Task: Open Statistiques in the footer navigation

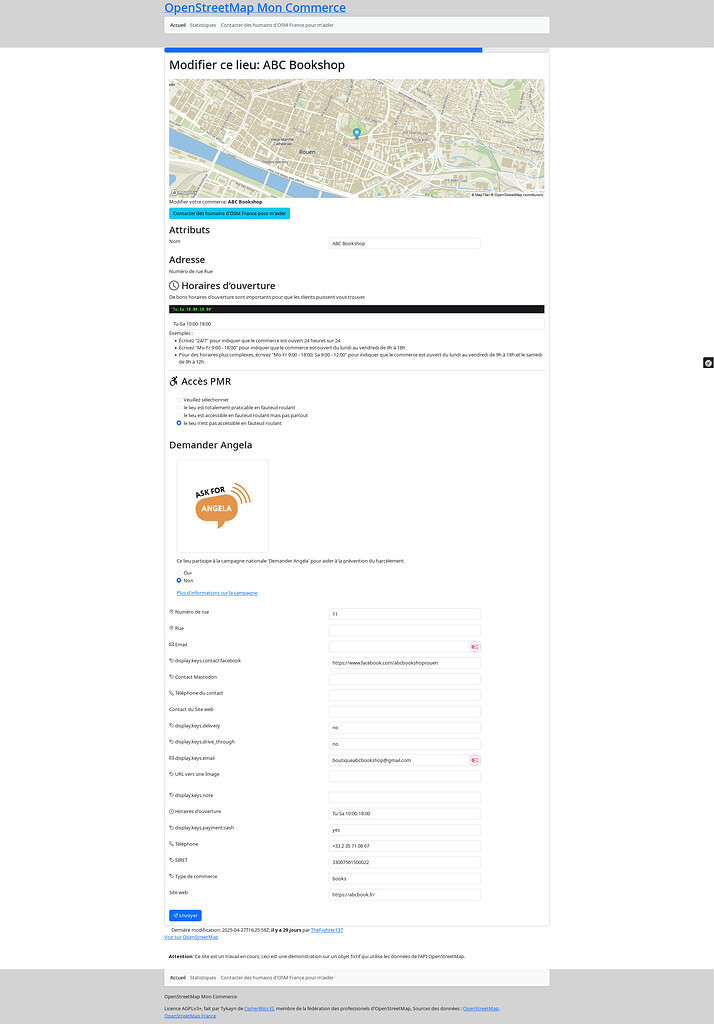Action: (x=203, y=978)
